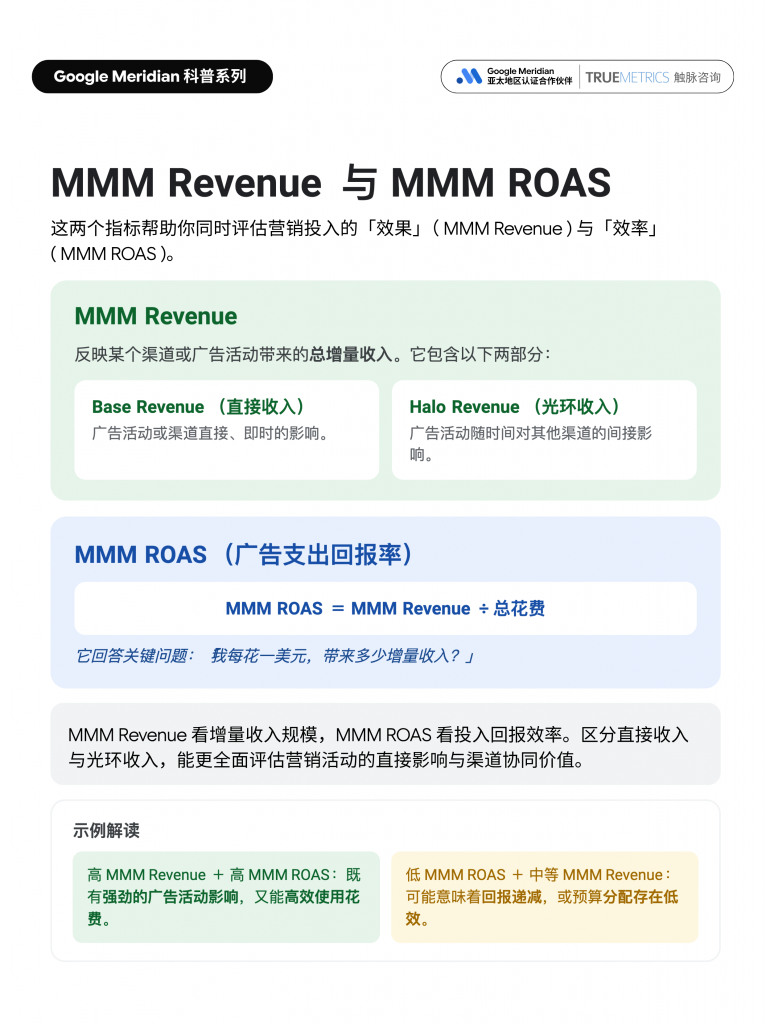The height and width of the screenshot is (1024, 766).
Task: Click the text 广告活动或渠道直接、即时的影响
Action: click(x=210, y=433)
